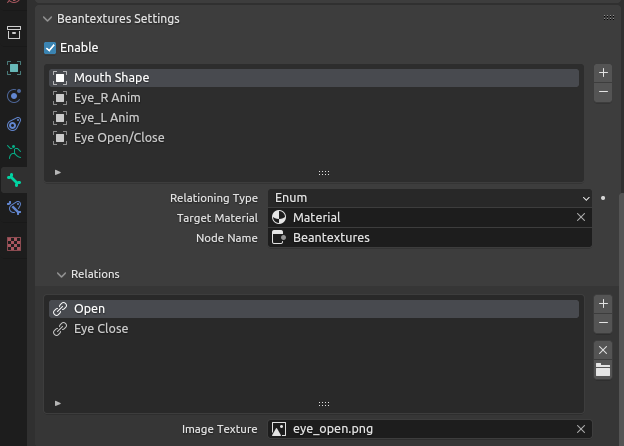Screen dimensions: 624x446
Task: Clear the eye_open.png image texture
Action: [581, 429]
